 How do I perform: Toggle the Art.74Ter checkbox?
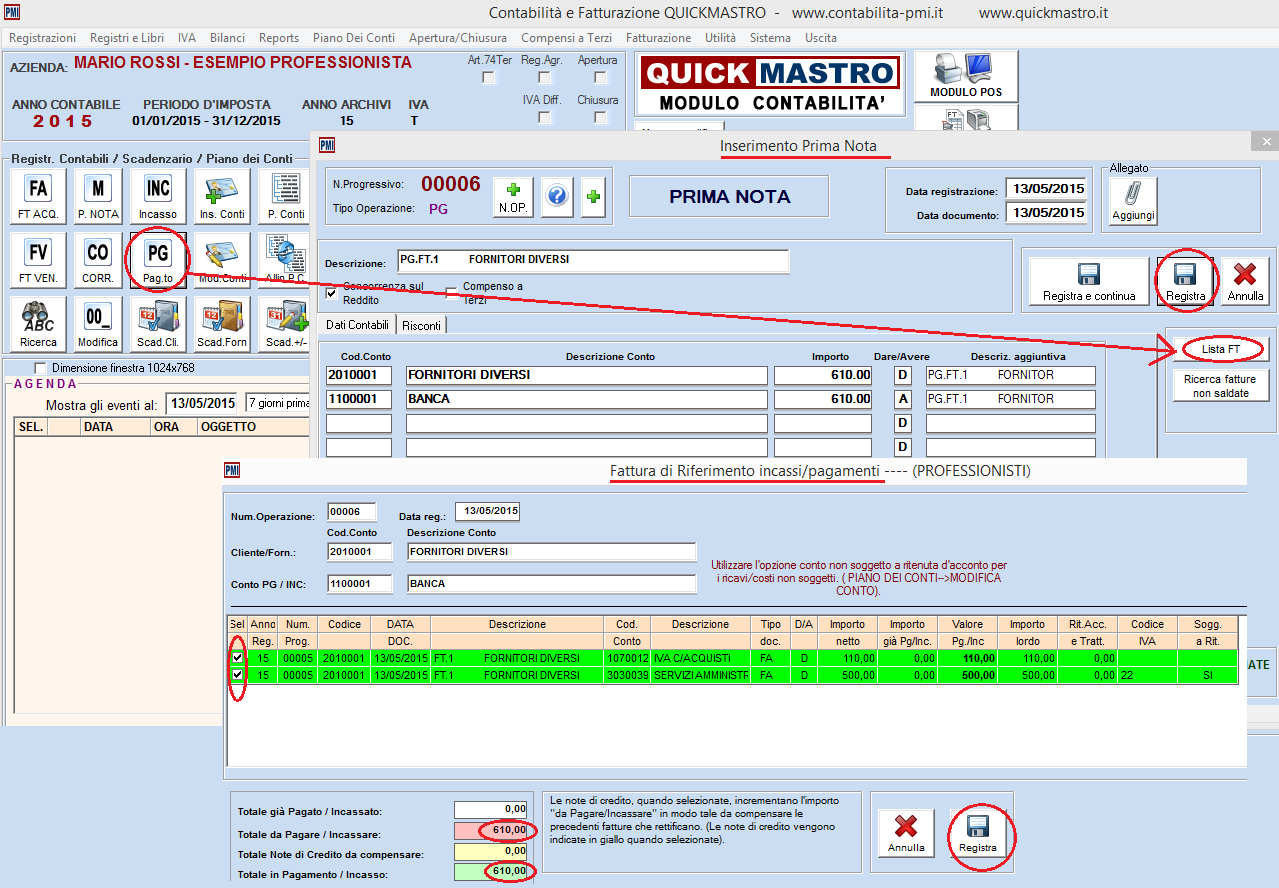[489, 77]
